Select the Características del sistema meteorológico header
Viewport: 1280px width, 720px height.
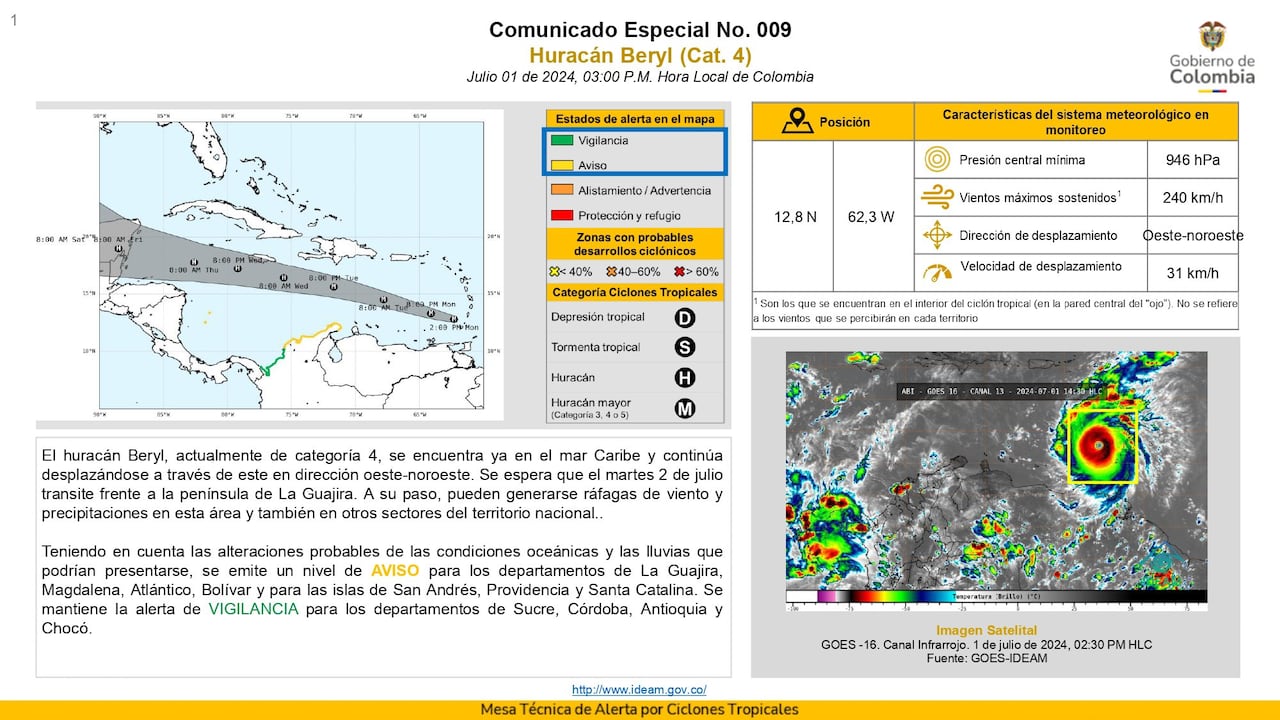[x=1077, y=121]
